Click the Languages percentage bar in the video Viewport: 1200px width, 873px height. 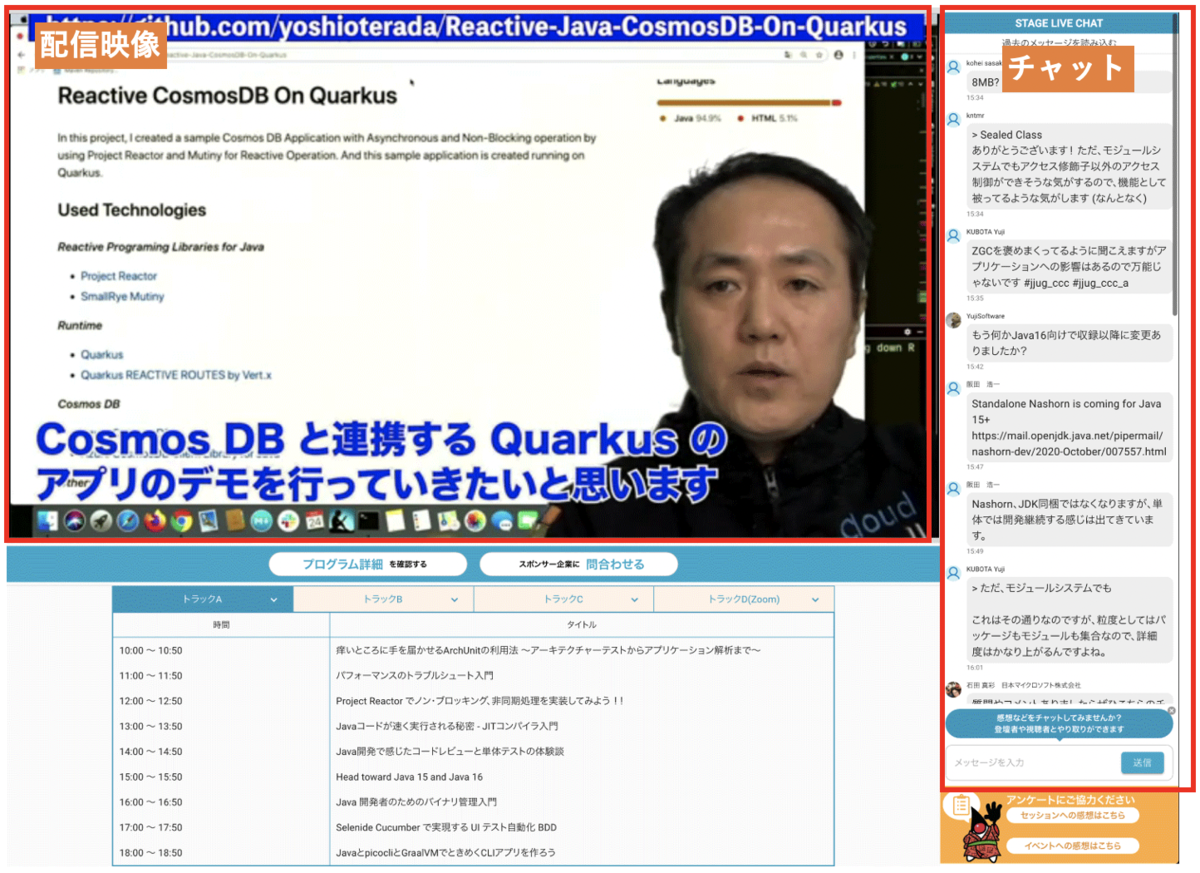pos(750,102)
